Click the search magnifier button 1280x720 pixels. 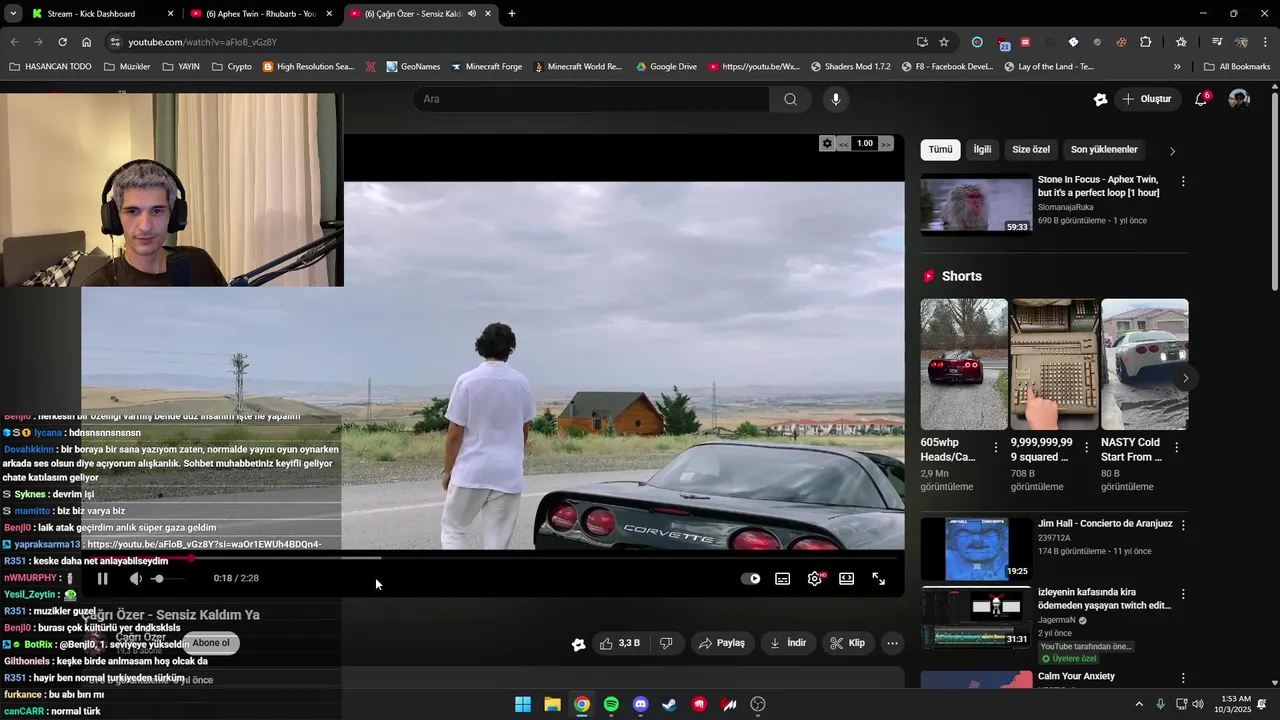pyautogui.click(x=790, y=99)
